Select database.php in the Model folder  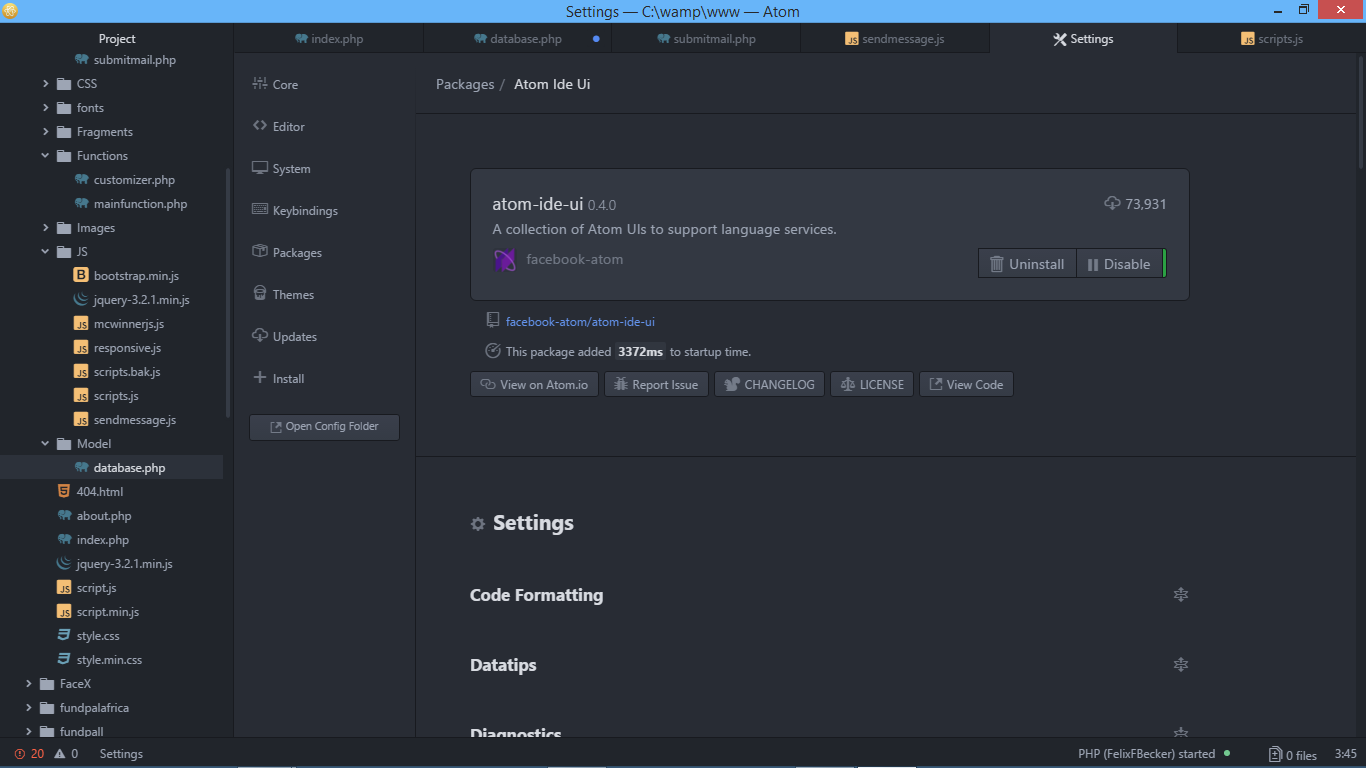[129, 467]
